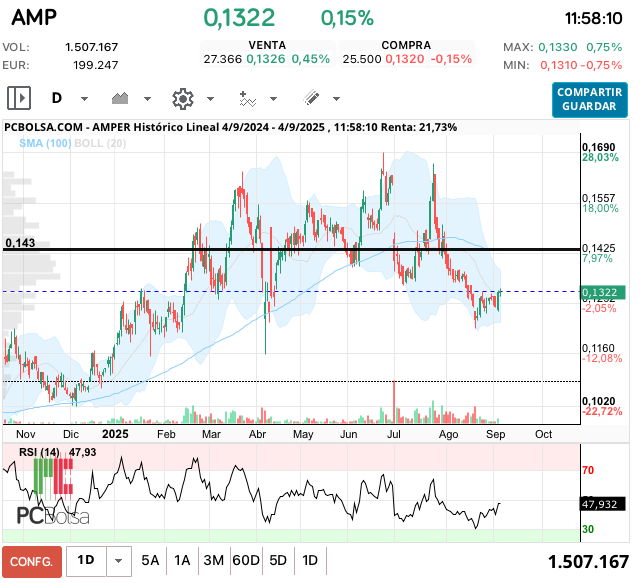
Task: Click the area chart type icon
Action: pyautogui.click(x=120, y=98)
